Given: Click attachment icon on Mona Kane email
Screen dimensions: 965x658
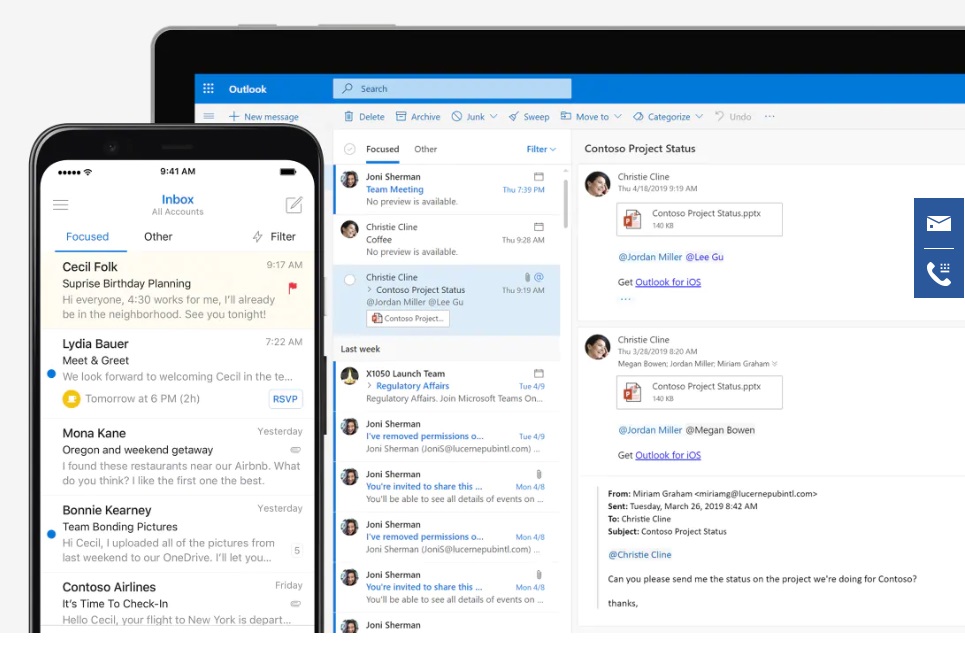Looking at the screenshot, I should pos(296,449).
